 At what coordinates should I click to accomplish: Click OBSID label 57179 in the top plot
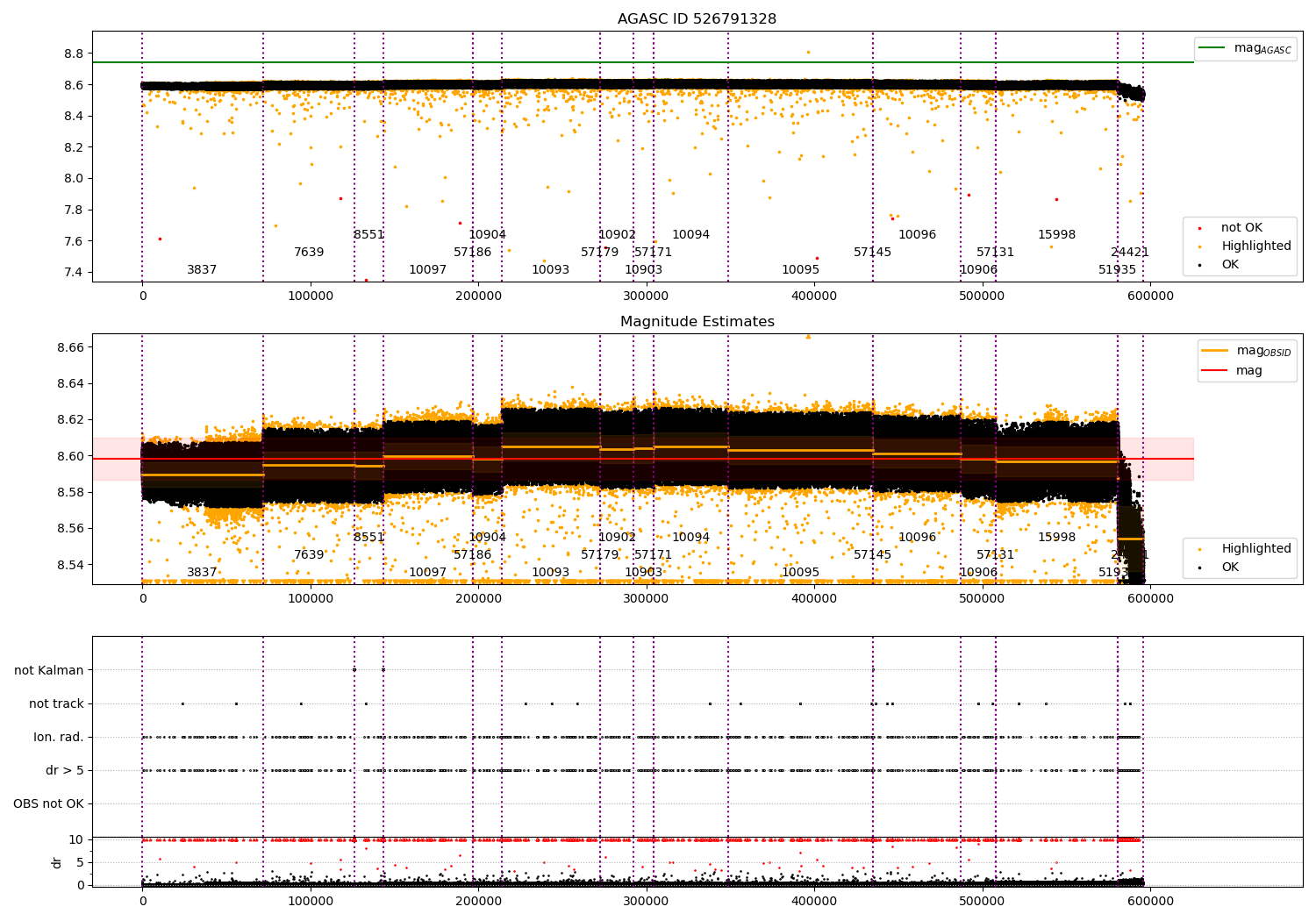point(599,253)
